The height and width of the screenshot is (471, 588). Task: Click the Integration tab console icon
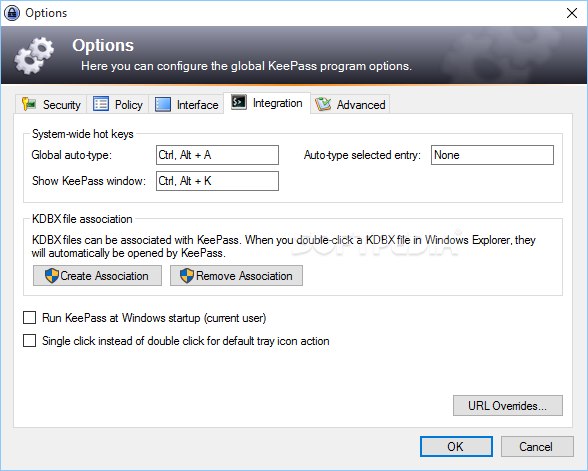pos(238,102)
